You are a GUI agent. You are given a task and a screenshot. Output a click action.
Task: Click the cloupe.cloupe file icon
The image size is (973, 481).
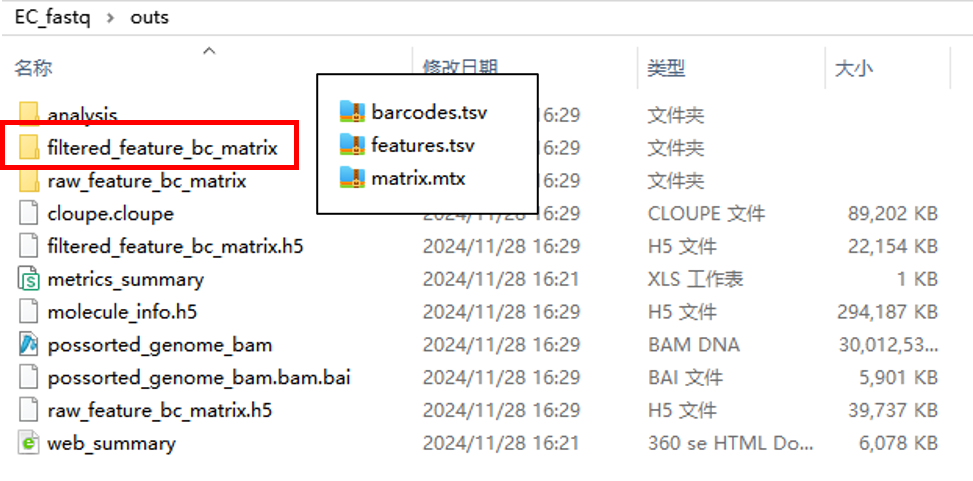(29, 214)
